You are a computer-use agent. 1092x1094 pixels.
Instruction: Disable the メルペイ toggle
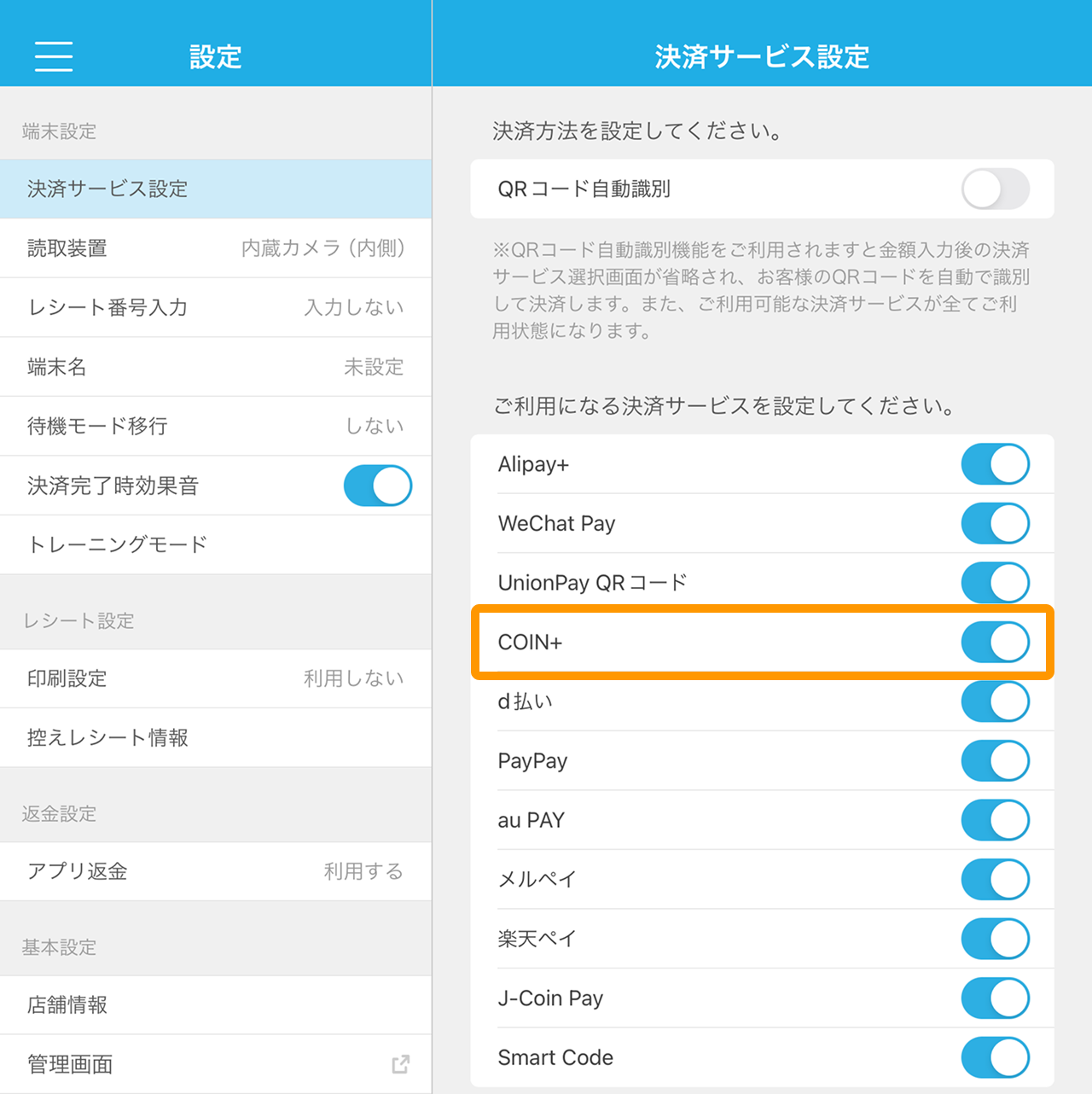(995, 879)
